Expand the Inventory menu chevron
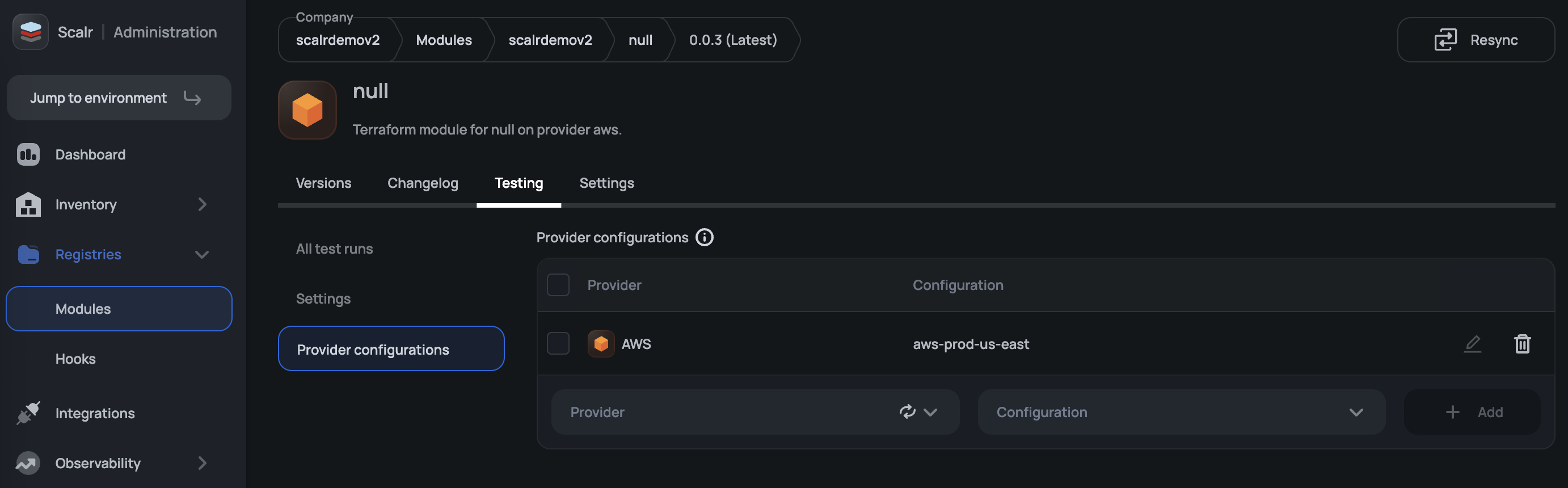This screenshot has width=1568, height=488. [202, 204]
